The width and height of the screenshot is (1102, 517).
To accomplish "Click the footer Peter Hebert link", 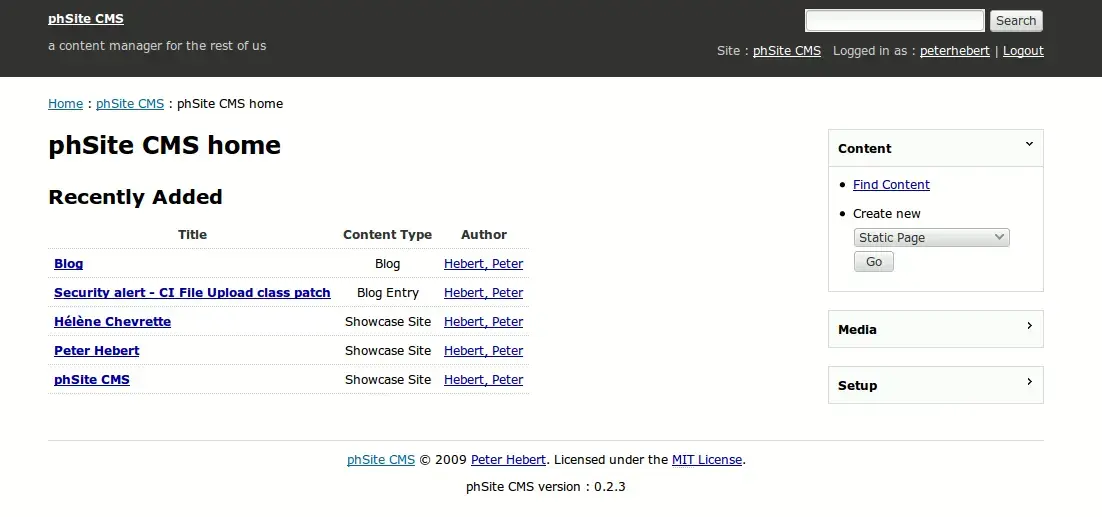I will (508, 460).
